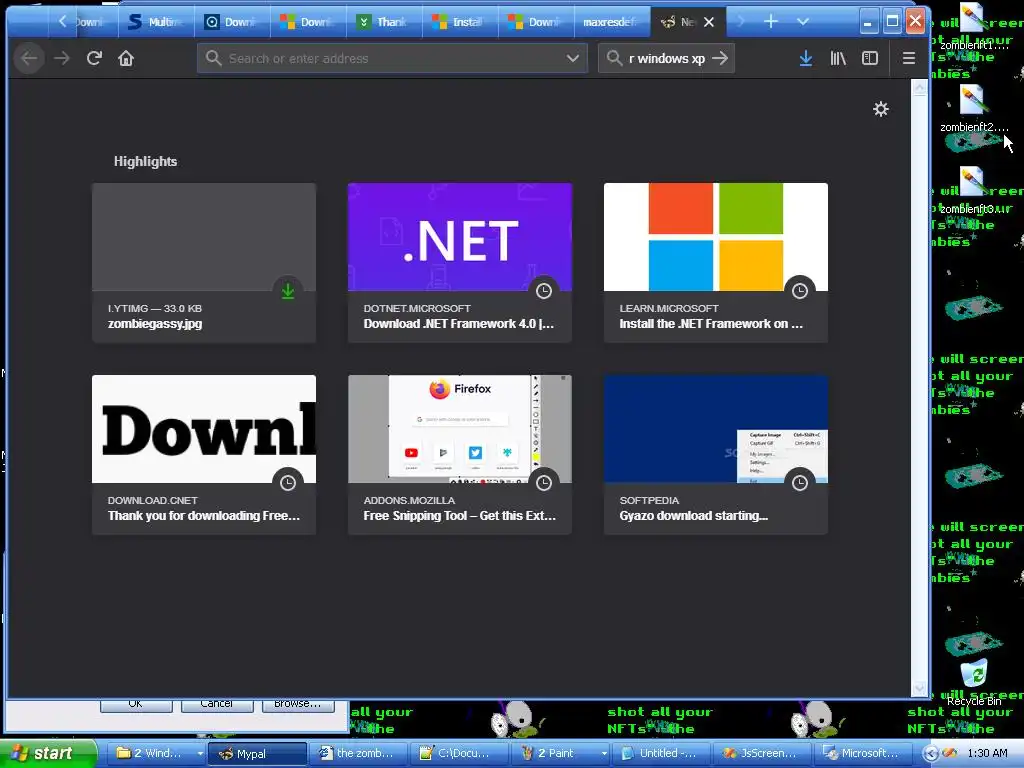Toggle the sidebar view icon
The width and height of the screenshot is (1024, 768).
click(x=870, y=58)
